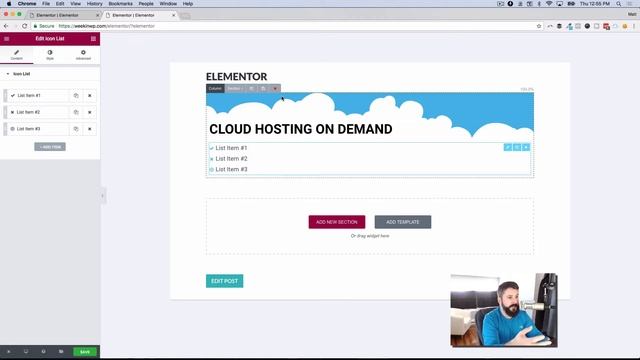Edit the icon list widget via pencil icon

508,147
